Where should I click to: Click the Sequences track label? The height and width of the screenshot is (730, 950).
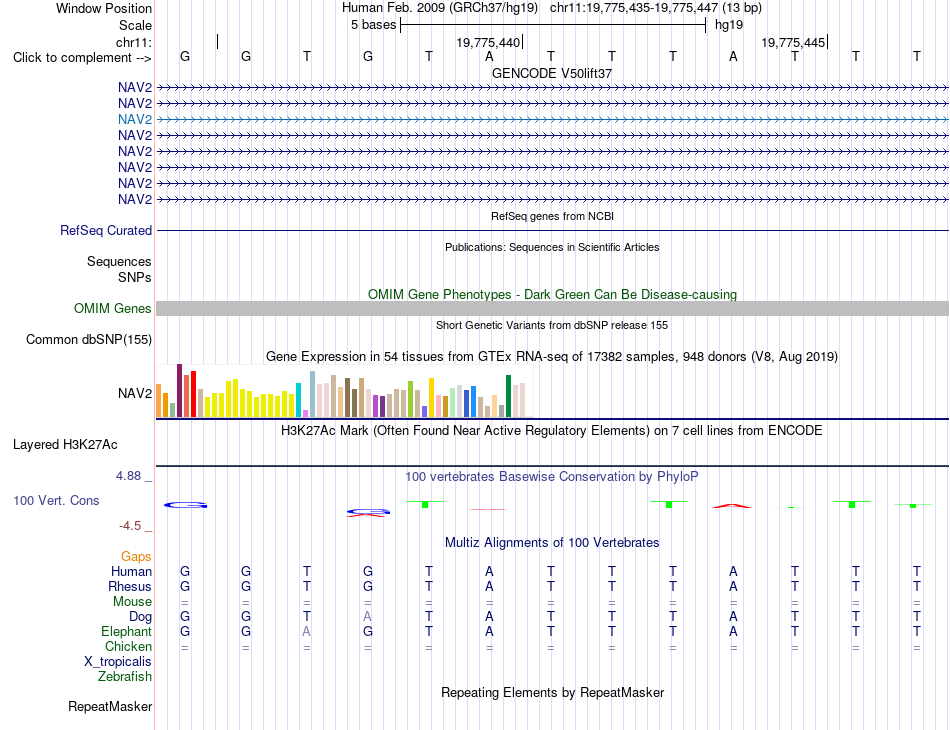(119, 261)
